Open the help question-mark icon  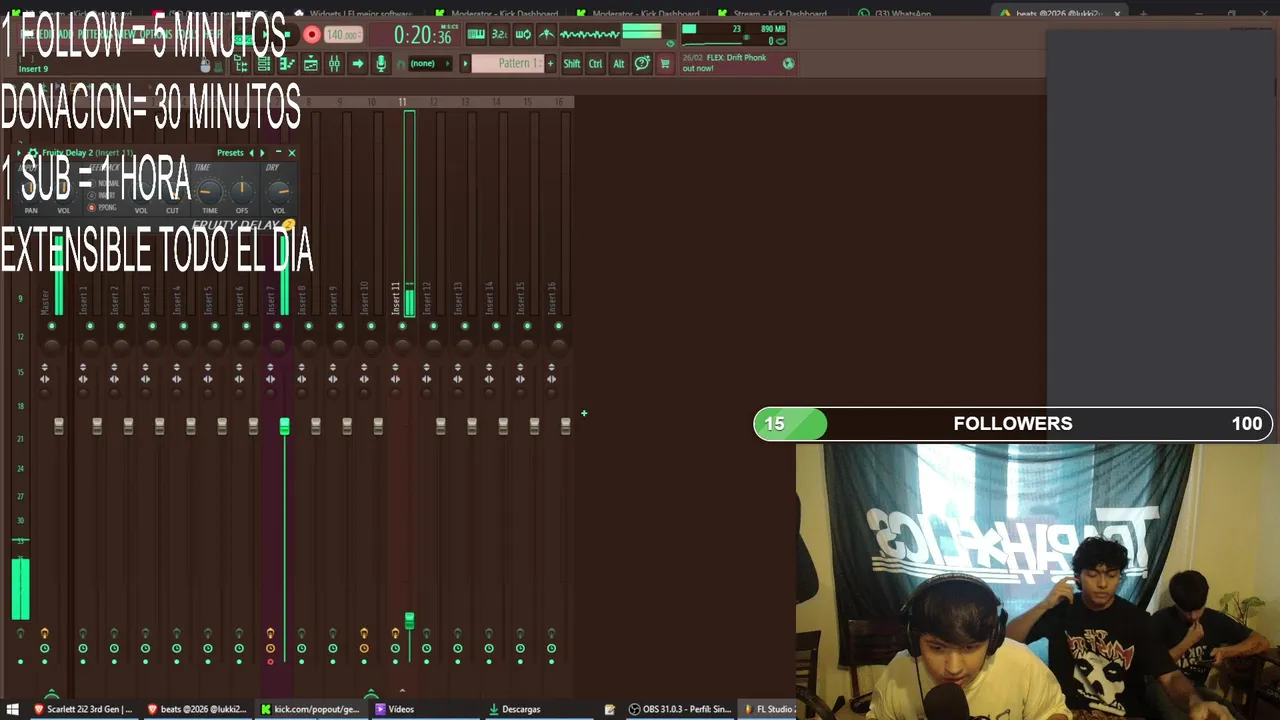[x=642, y=64]
